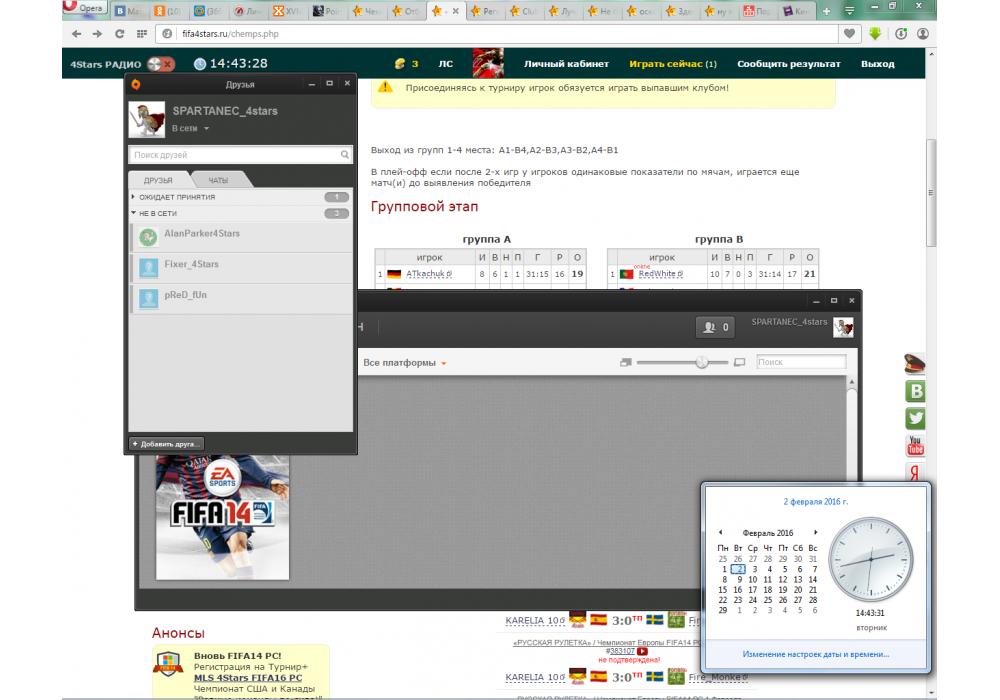Select 14 February in the calendar
The image size is (1000, 700).
point(812,580)
